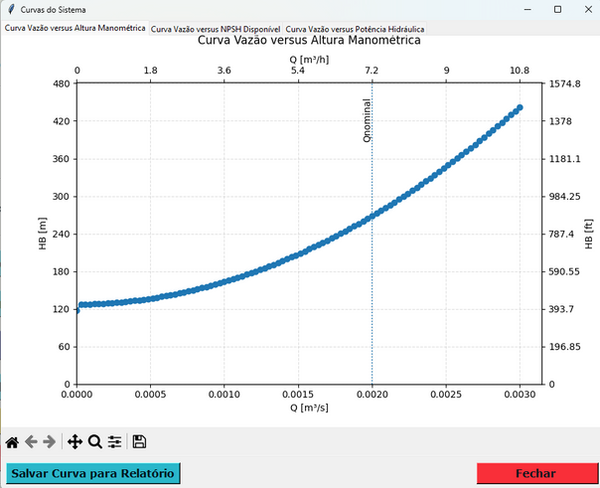Image resolution: width=600 pixels, height=488 pixels.
Task: Click the chart title above the plot
Action: point(309,40)
